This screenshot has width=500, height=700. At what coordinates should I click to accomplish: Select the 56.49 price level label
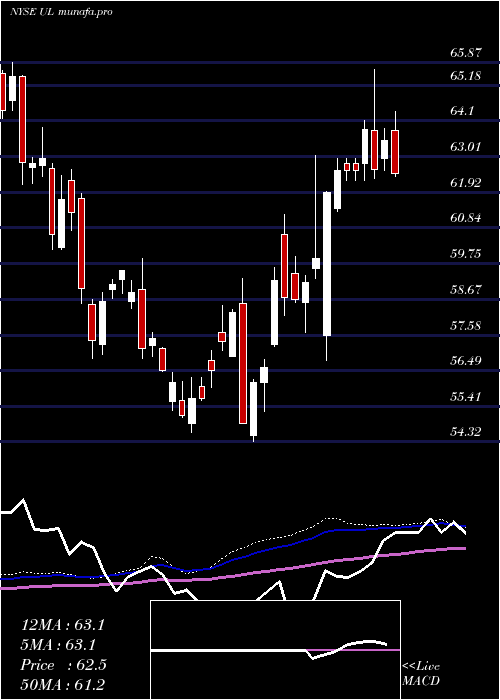466,360
